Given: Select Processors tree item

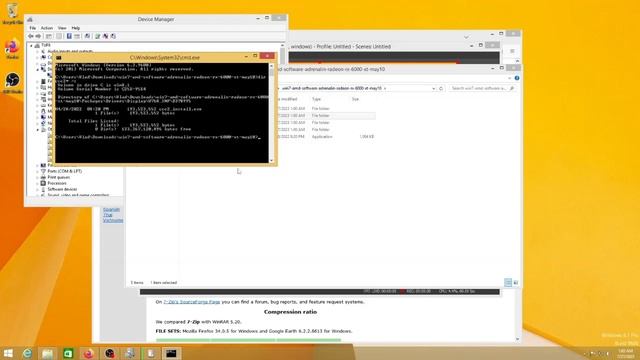Looking at the screenshot, I should (x=57, y=183).
